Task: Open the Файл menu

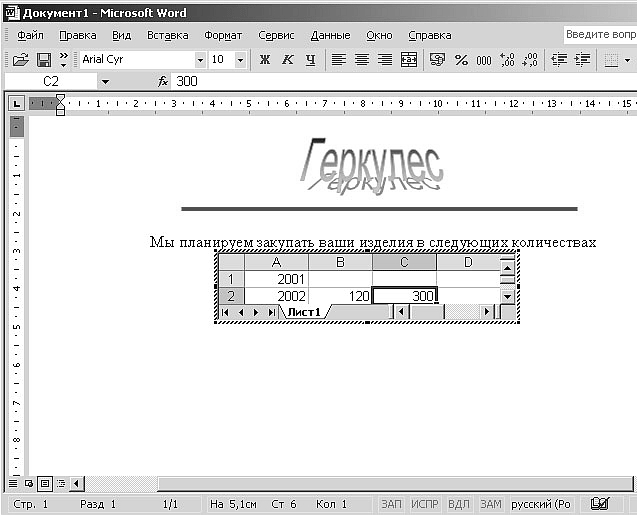Action: [30, 35]
